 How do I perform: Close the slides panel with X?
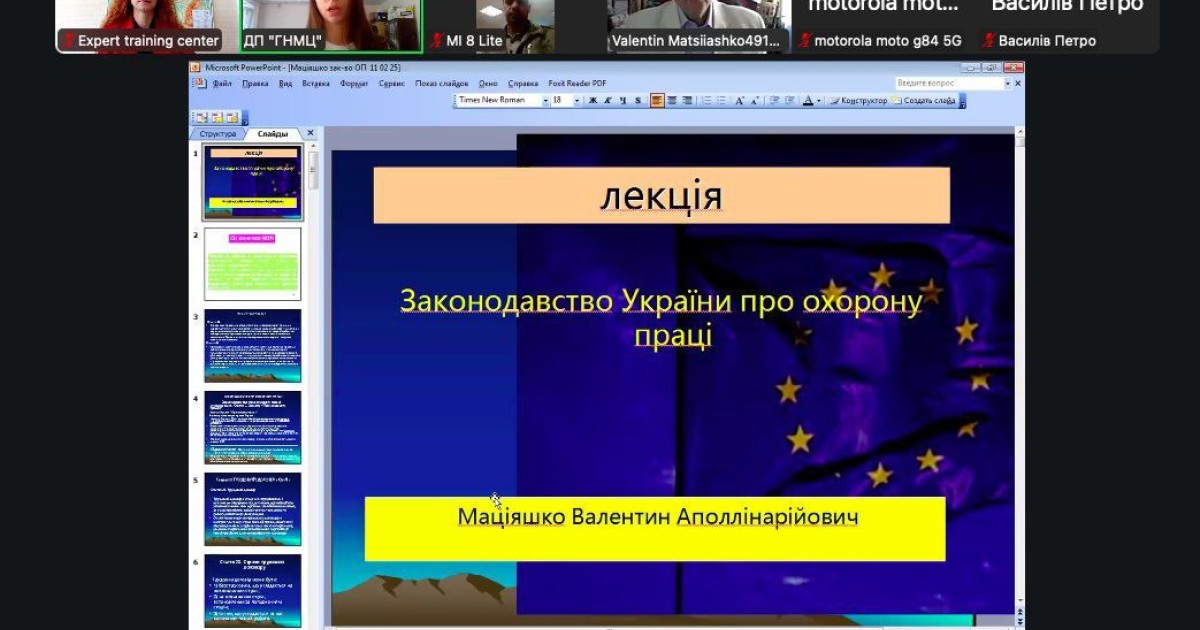click(310, 133)
